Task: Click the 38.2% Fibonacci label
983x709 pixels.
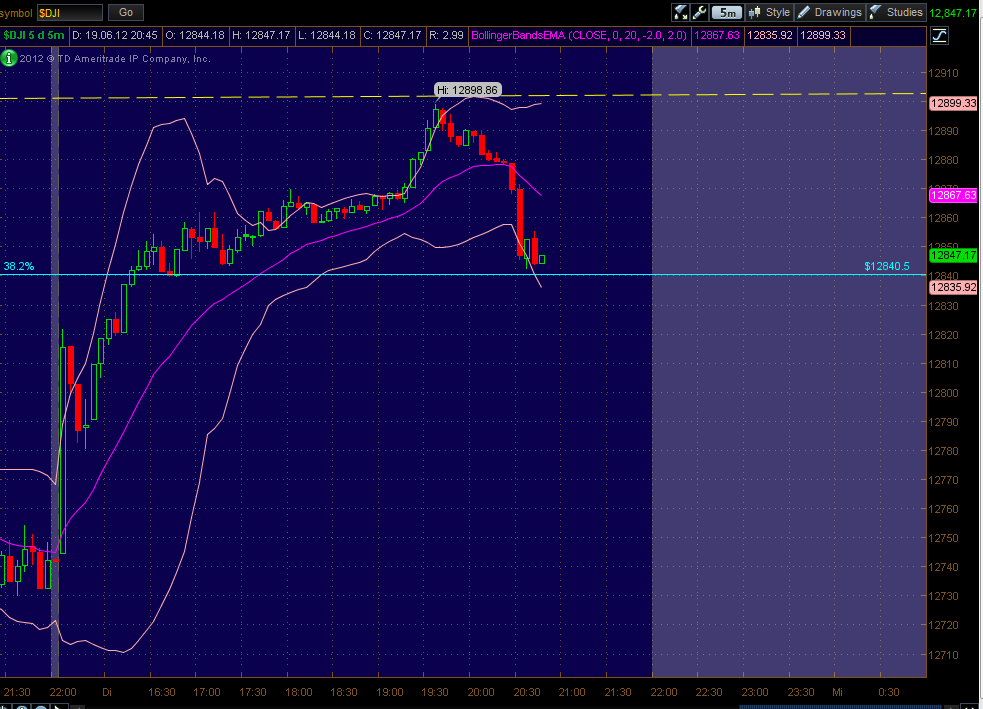Action: [x=19, y=266]
